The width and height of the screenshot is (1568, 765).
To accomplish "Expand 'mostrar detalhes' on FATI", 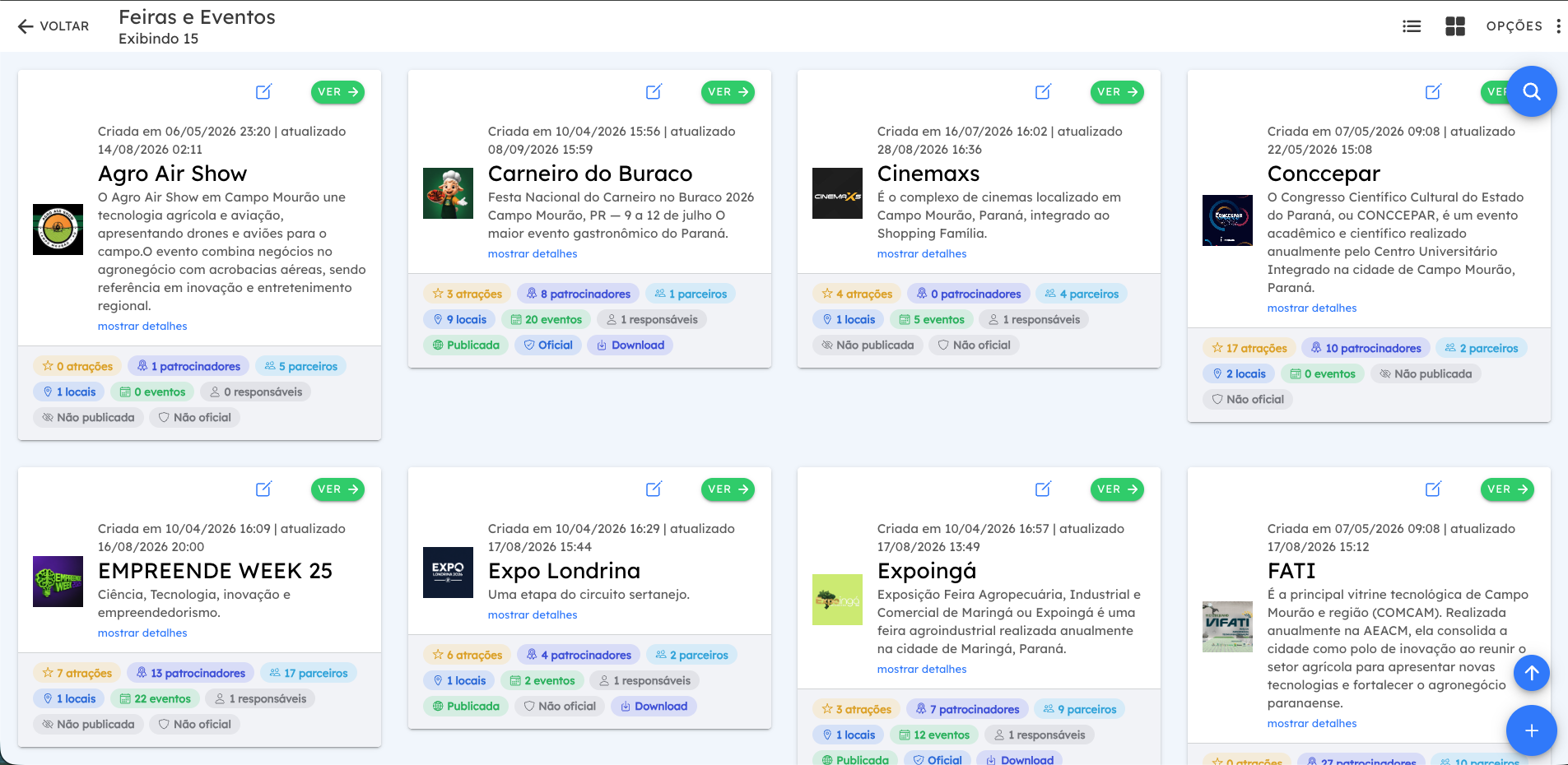I will pos(1312,724).
